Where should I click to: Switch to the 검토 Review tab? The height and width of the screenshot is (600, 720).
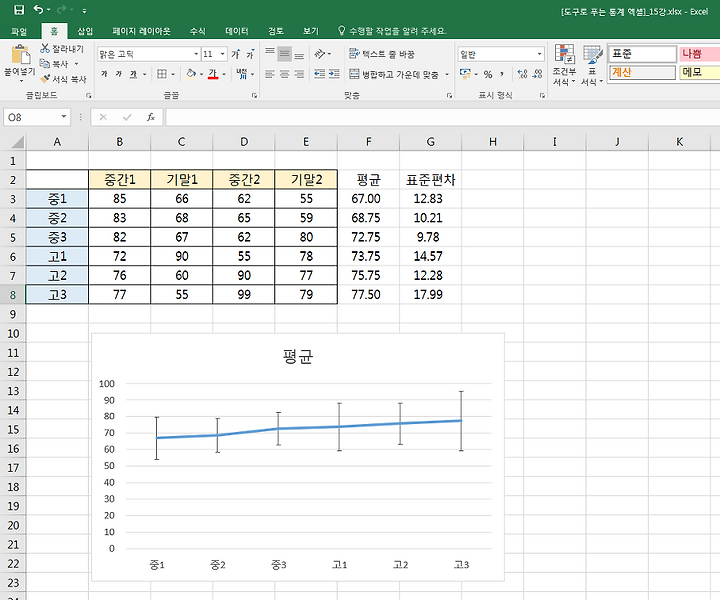(276, 31)
